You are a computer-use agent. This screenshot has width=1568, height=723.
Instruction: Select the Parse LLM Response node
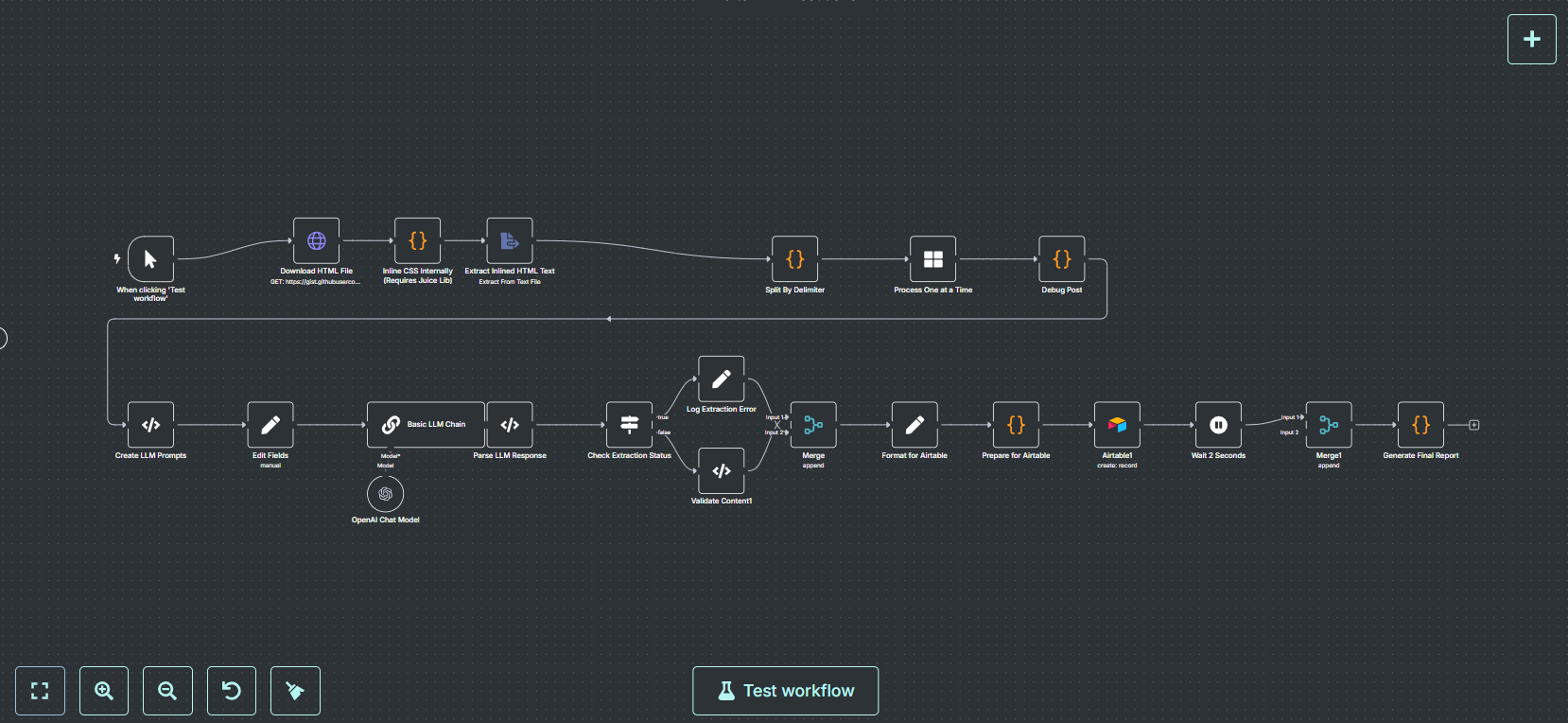pos(510,425)
